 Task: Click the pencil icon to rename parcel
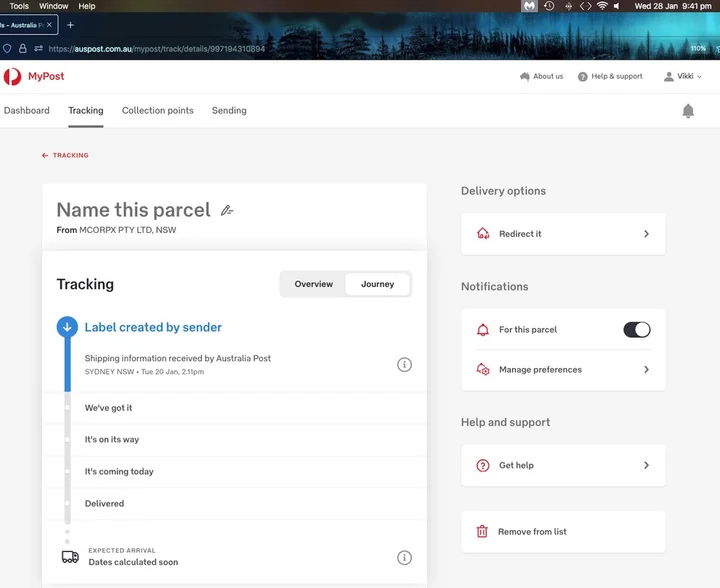tap(227, 210)
